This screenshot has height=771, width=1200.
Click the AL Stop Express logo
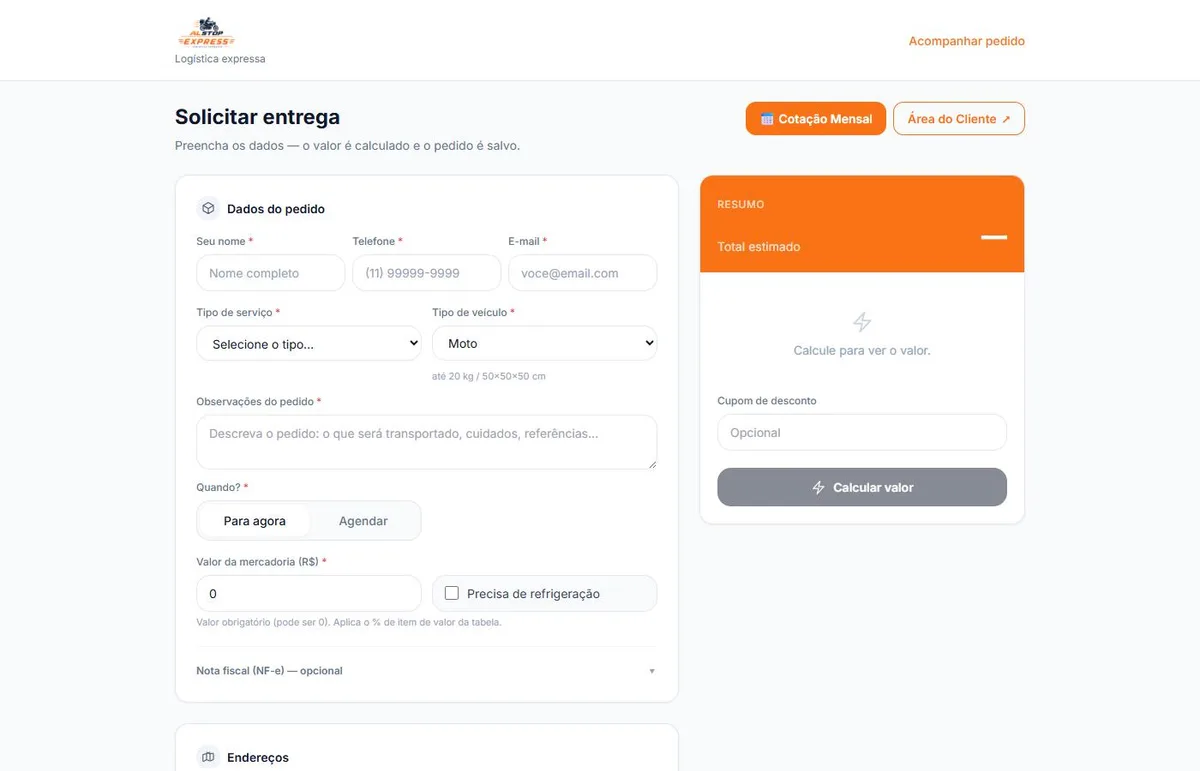click(206, 33)
